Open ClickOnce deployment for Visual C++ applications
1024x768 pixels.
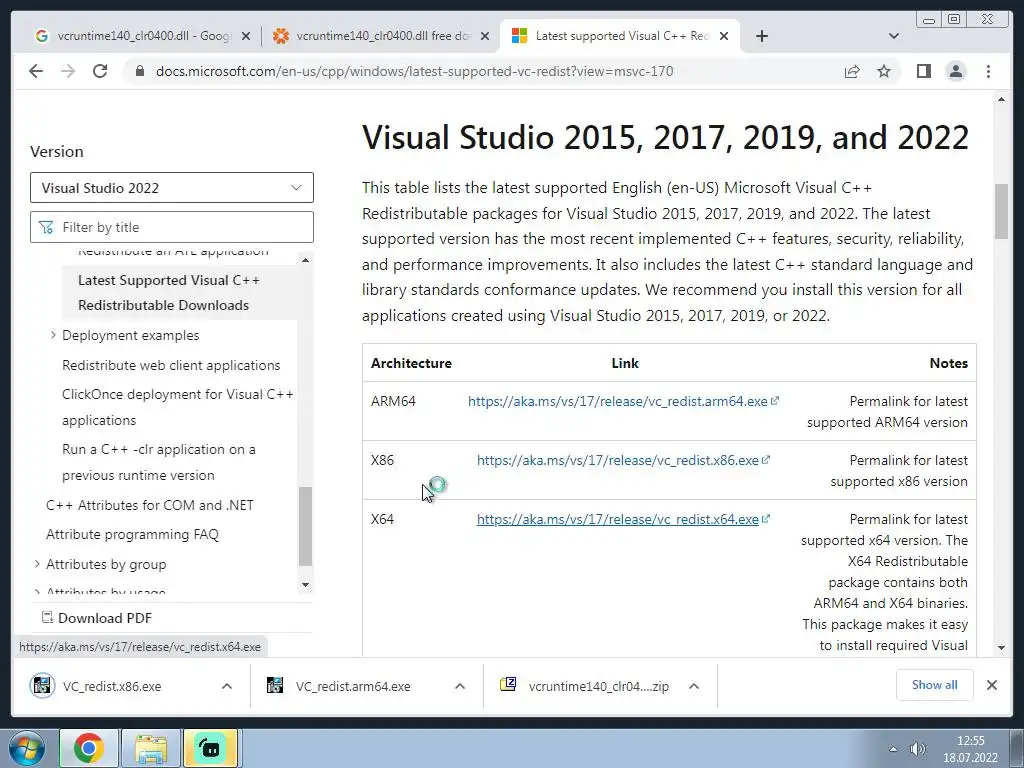178,407
